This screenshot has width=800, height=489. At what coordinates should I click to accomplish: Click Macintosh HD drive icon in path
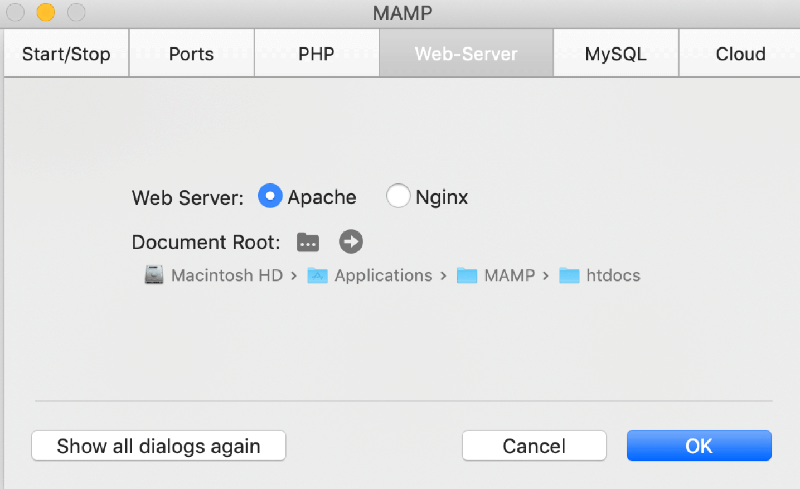click(x=154, y=275)
